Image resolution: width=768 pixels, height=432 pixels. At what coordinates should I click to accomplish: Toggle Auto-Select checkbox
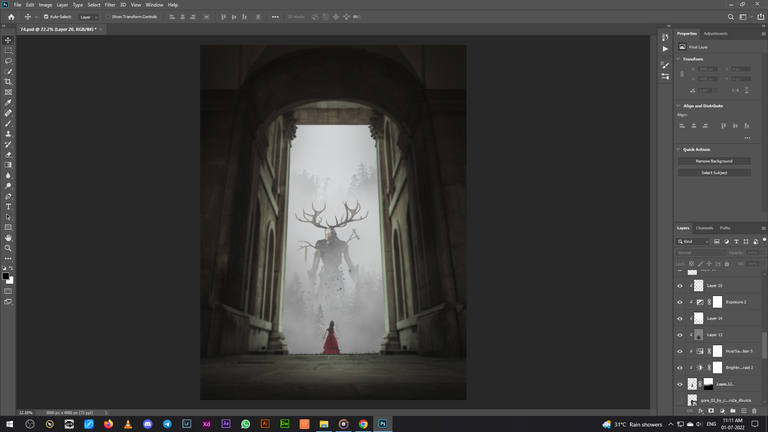pyautogui.click(x=46, y=17)
